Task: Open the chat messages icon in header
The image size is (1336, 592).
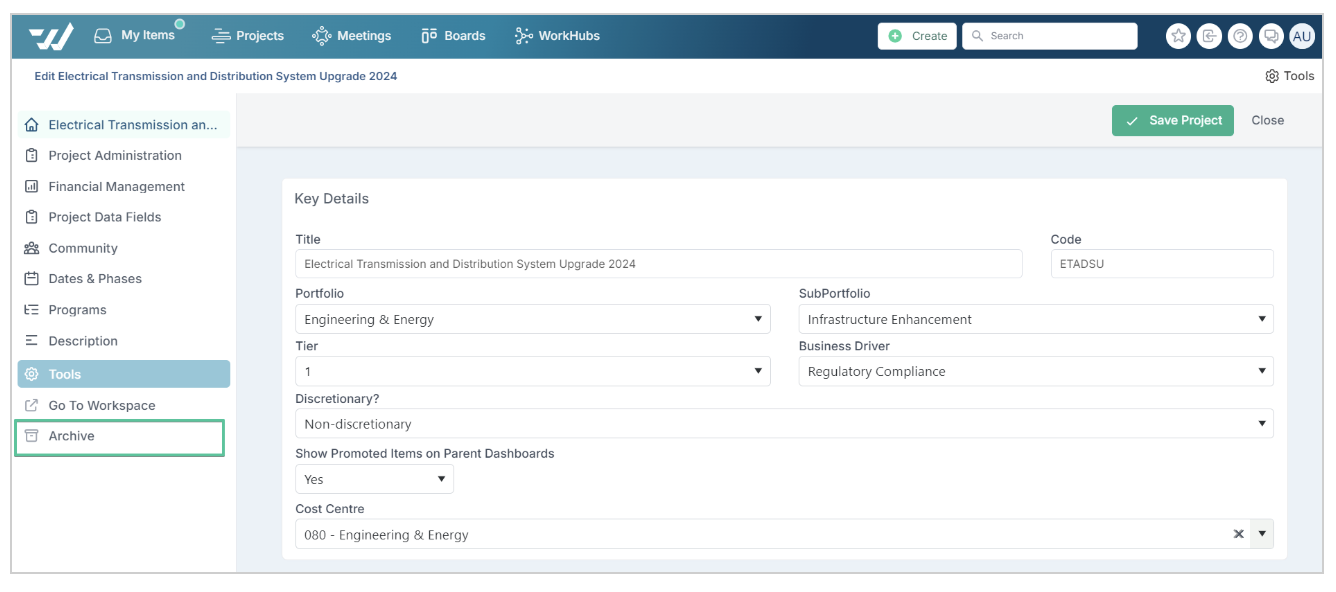Action: 1271,36
